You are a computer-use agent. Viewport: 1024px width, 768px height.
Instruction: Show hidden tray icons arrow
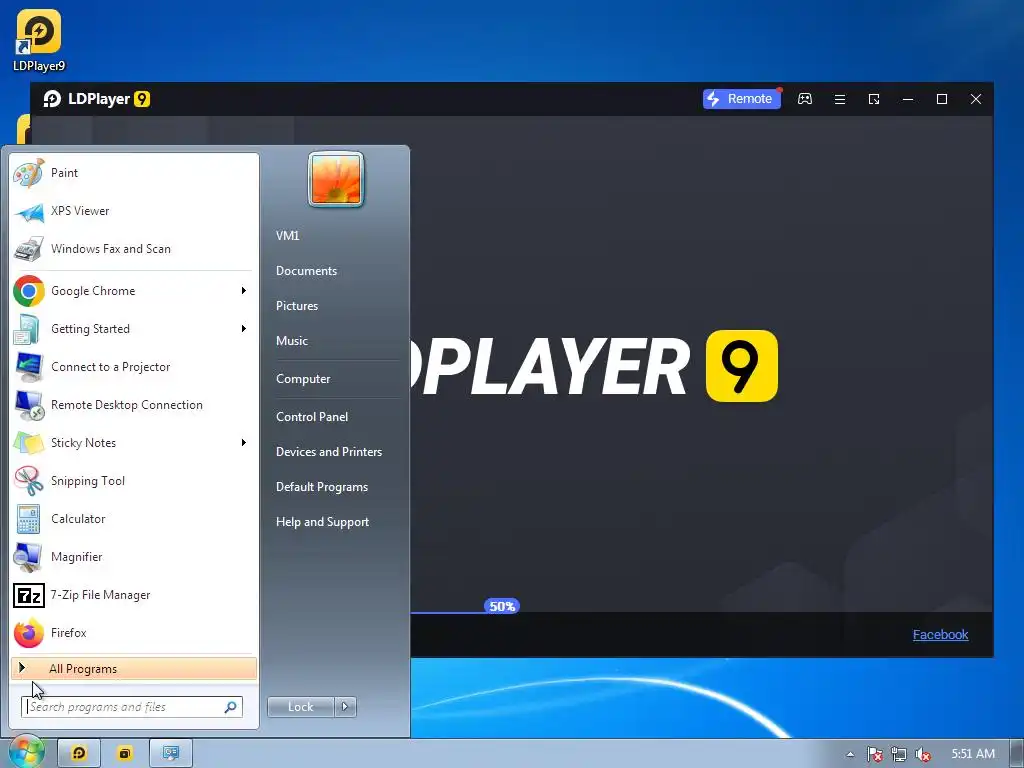[x=850, y=754]
